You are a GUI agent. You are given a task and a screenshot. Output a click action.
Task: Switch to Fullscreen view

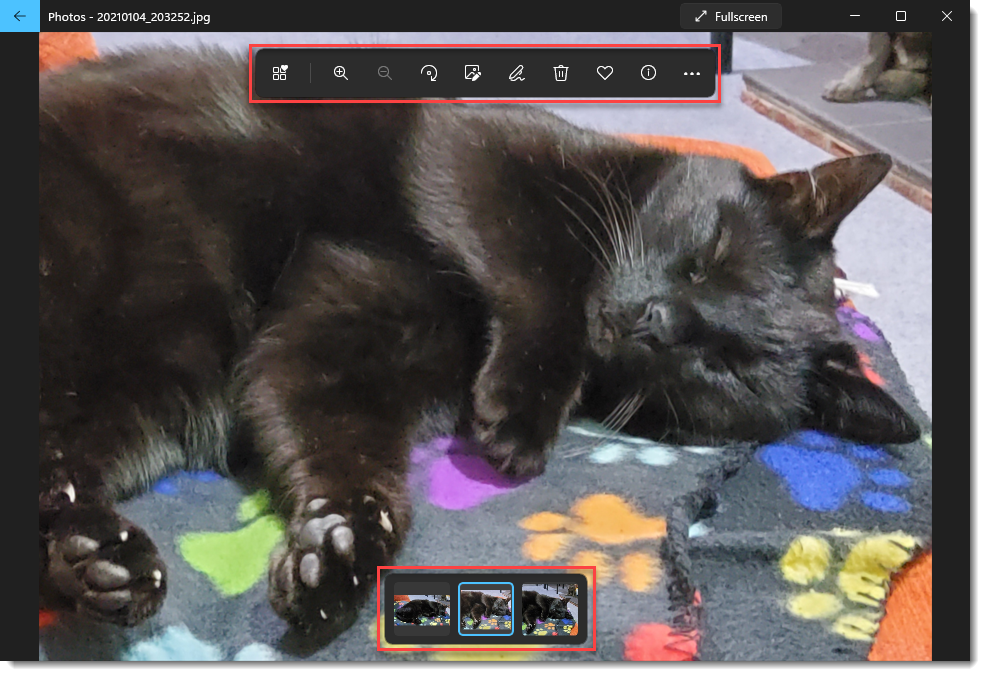(732, 15)
